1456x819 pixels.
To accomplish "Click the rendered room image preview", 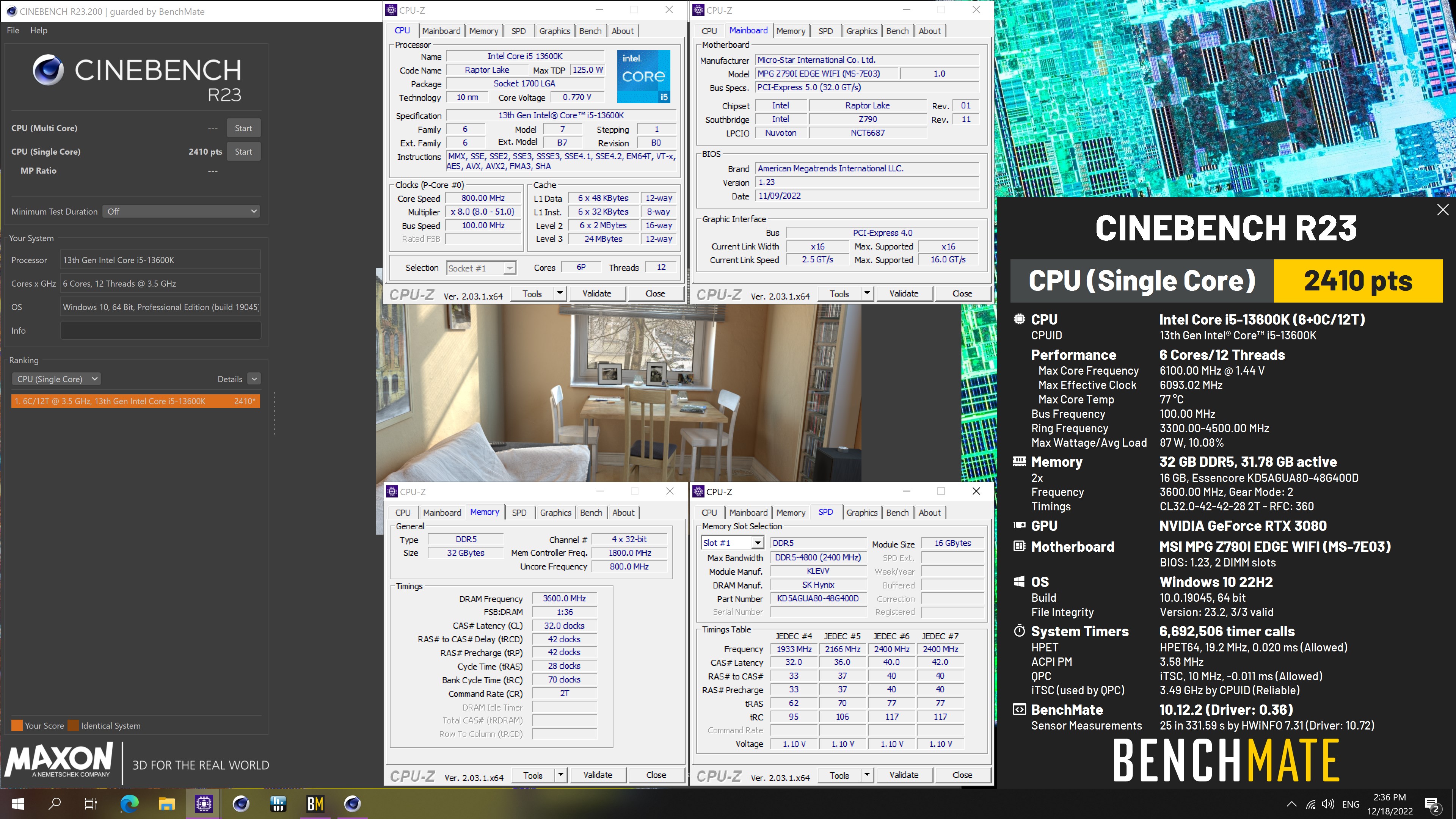I will pyautogui.click(x=619, y=393).
